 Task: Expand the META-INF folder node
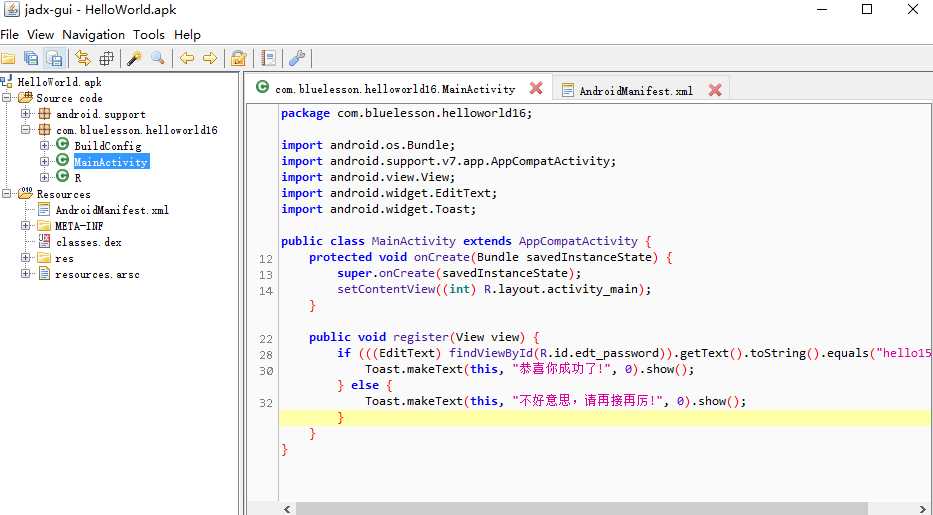[26, 226]
